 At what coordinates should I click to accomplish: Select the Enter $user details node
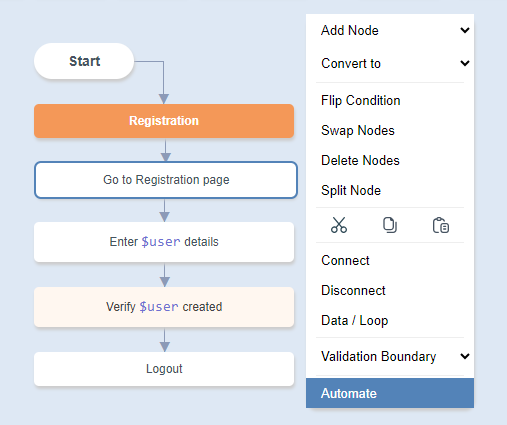(164, 242)
